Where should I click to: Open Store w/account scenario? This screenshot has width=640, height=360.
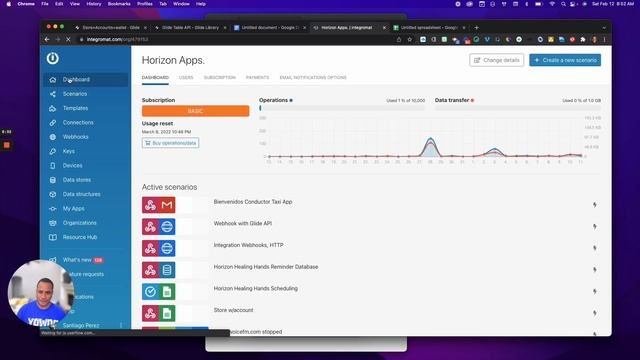coord(233,310)
